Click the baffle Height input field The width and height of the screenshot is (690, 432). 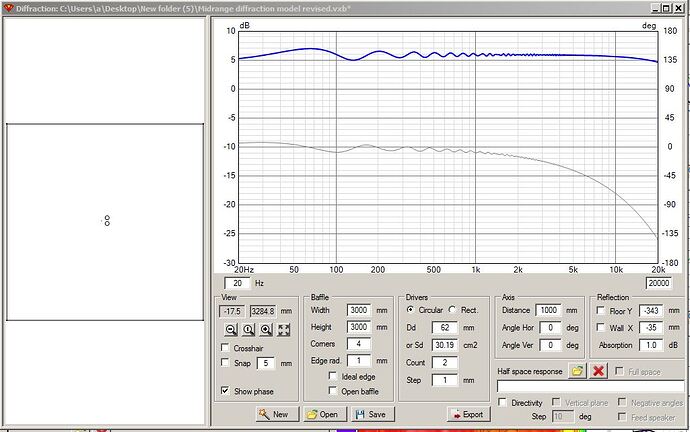pos(359,327)
